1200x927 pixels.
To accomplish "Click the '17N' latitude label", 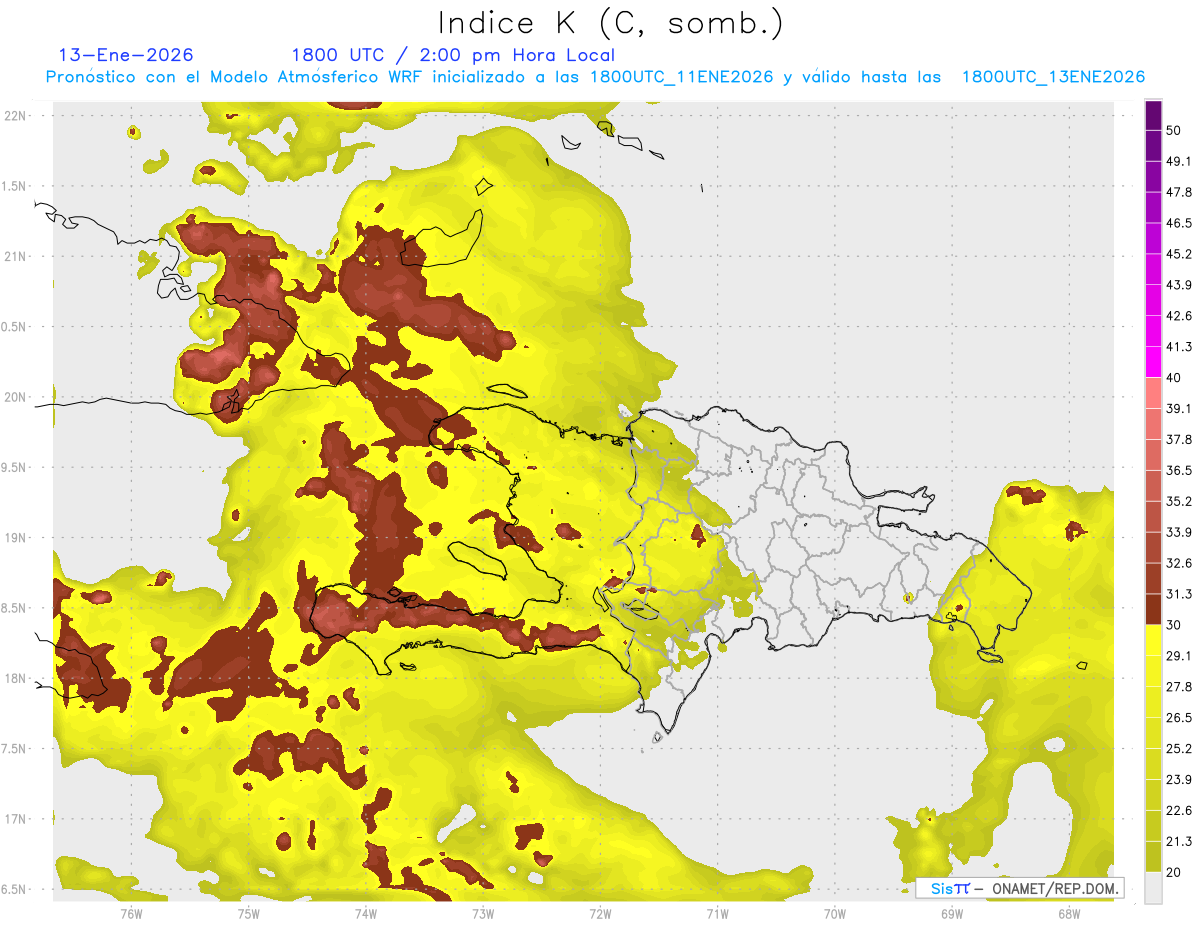I will coord(17,819).
